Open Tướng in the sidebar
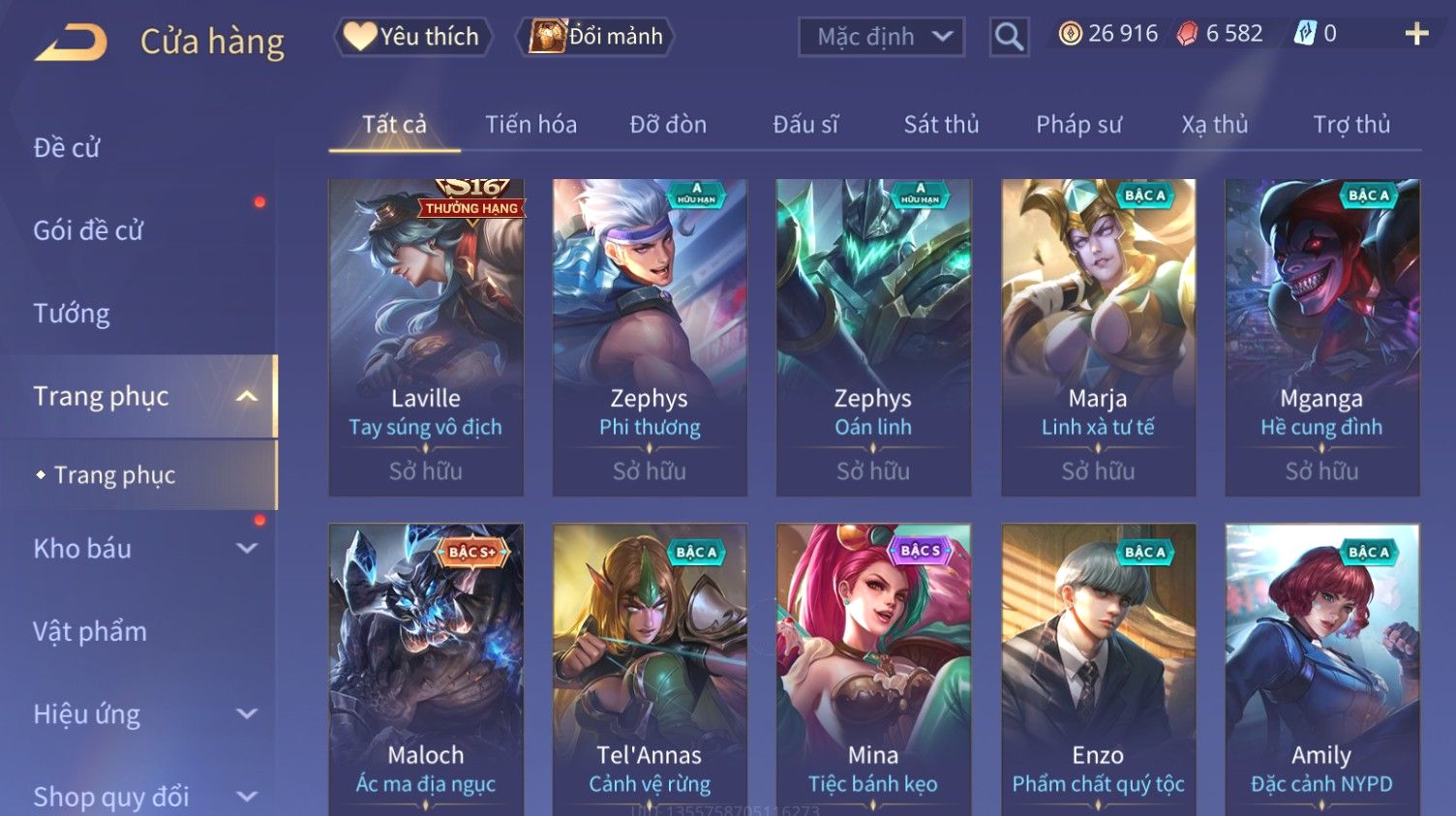 72,314
